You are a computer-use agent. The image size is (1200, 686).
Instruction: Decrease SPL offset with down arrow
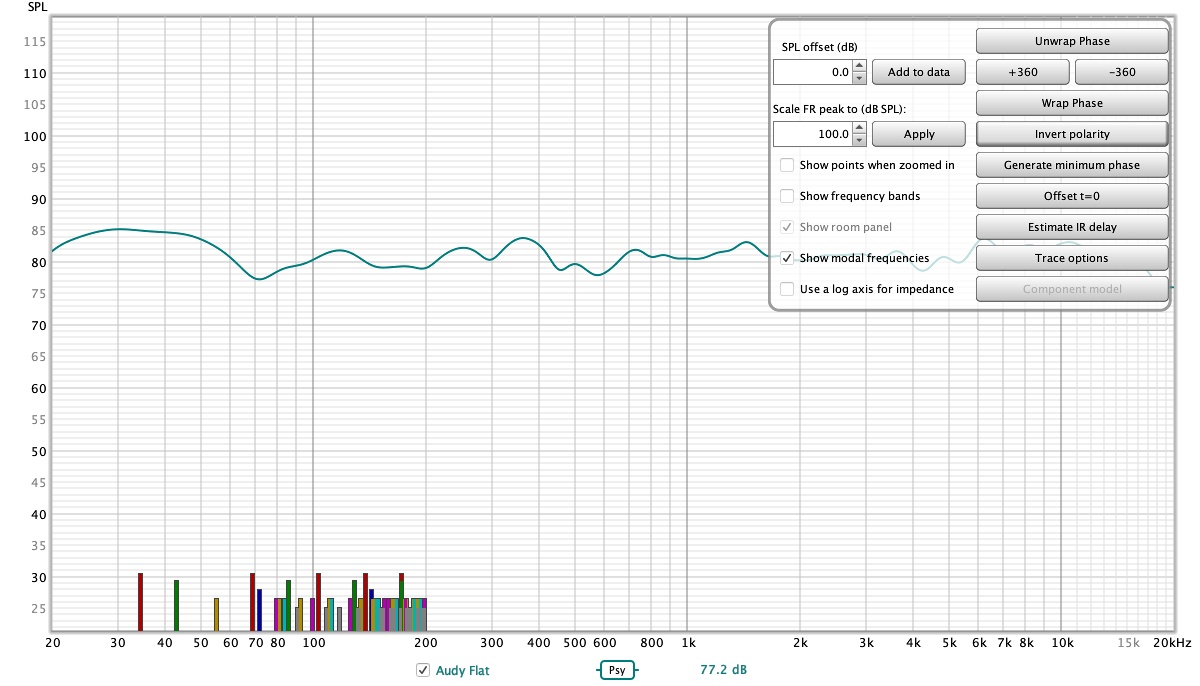coord(859,78)
